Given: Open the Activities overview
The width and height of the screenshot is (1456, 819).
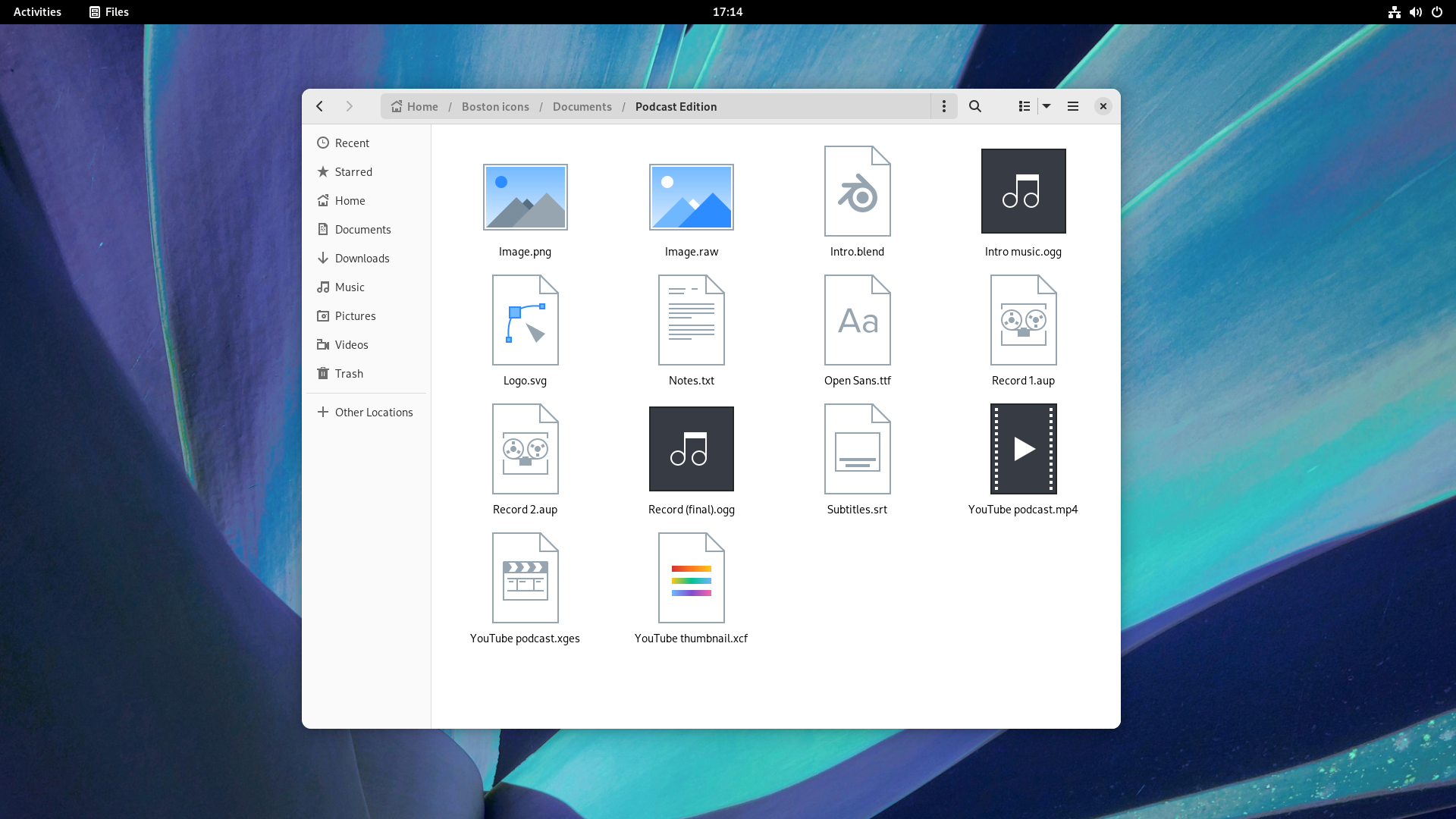Looking at the screenshot, I should tap(37, 12).
